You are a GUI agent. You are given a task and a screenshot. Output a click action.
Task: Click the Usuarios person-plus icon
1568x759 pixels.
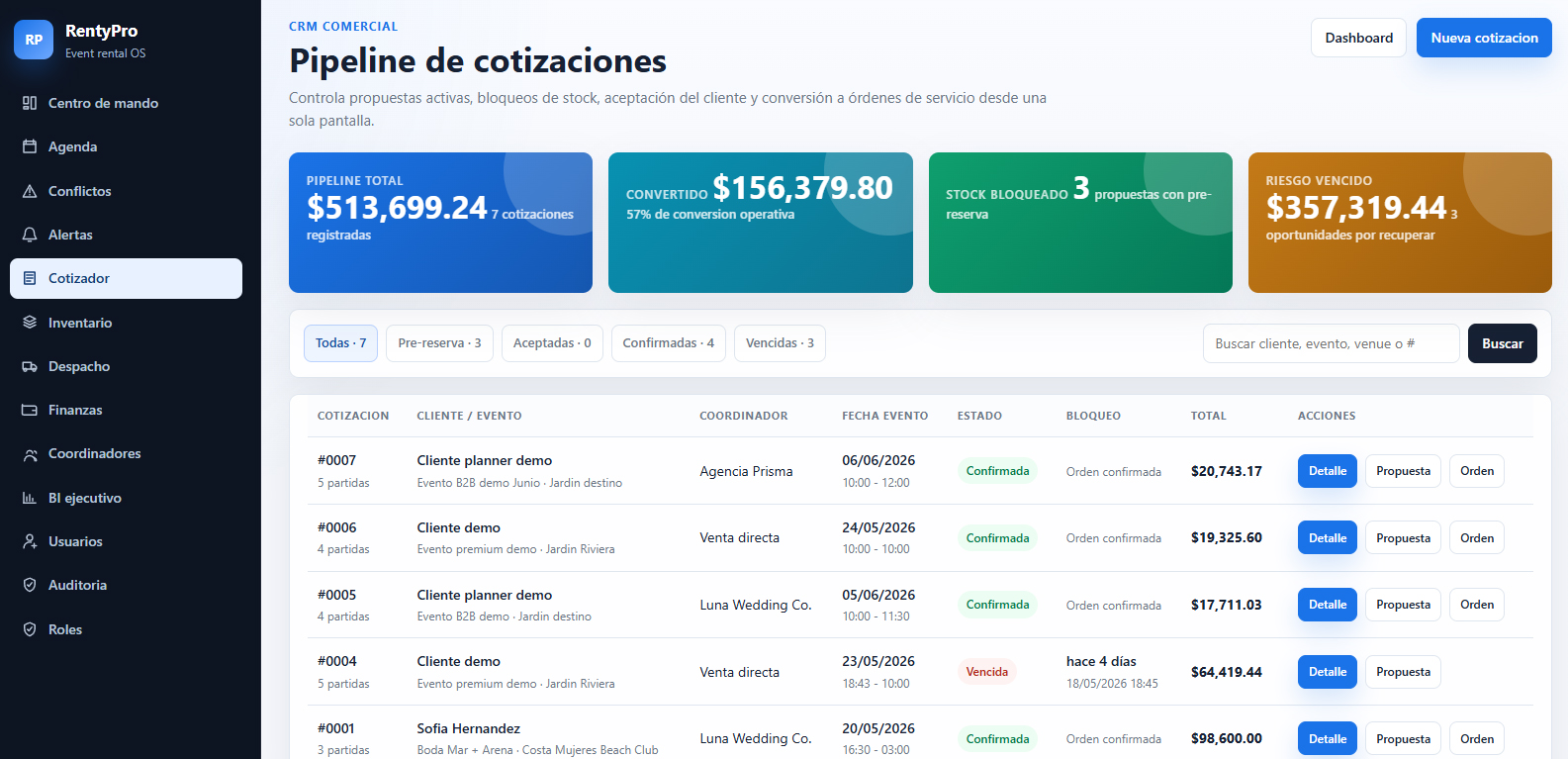click(x=30, y=541)
